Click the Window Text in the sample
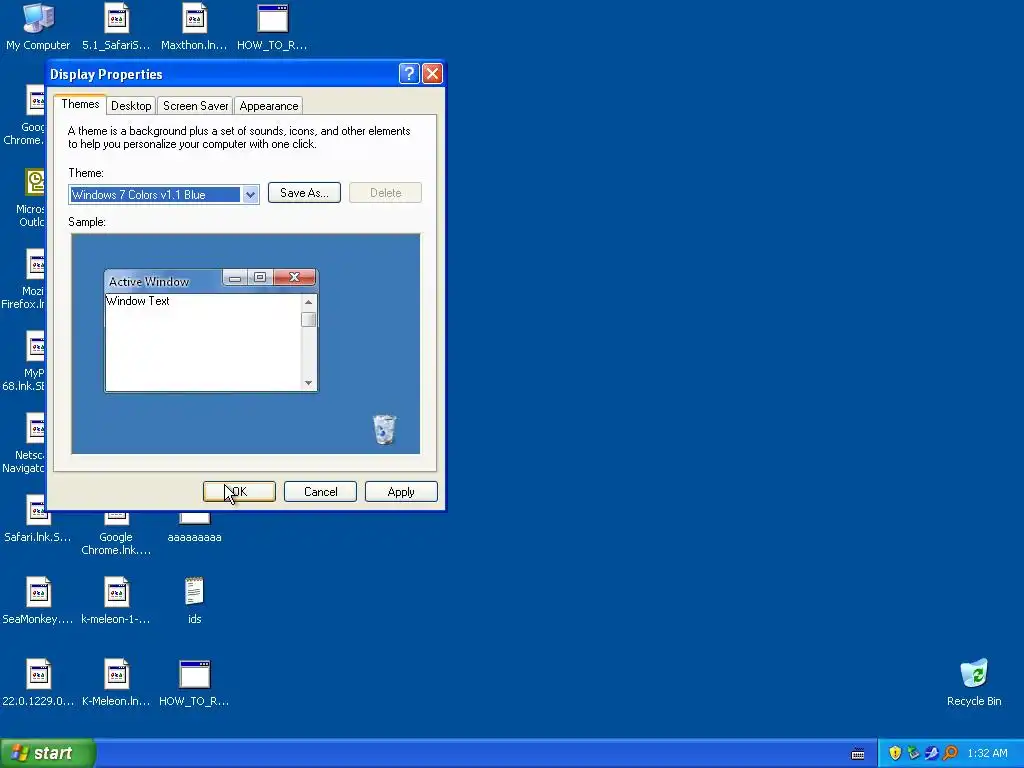This screenshot has height=768, width=1024. [x=138, y=301]
